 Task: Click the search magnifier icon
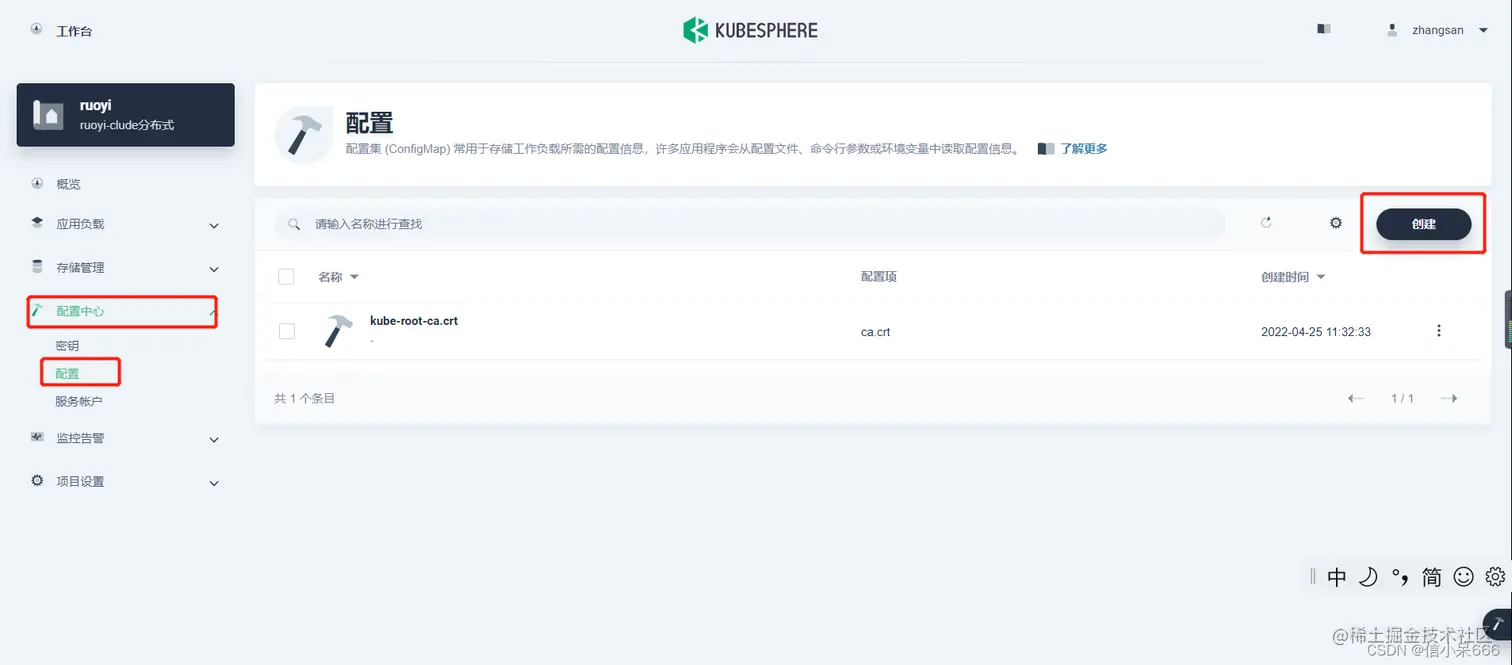point(294,224)
